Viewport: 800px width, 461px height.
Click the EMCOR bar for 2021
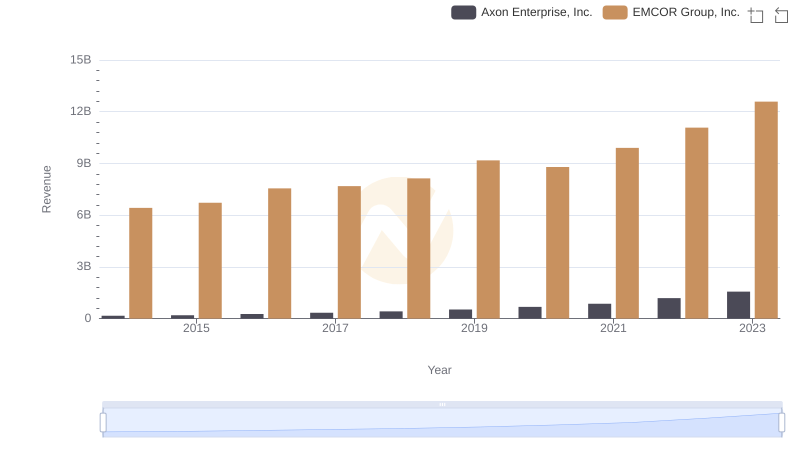(627, 233)
